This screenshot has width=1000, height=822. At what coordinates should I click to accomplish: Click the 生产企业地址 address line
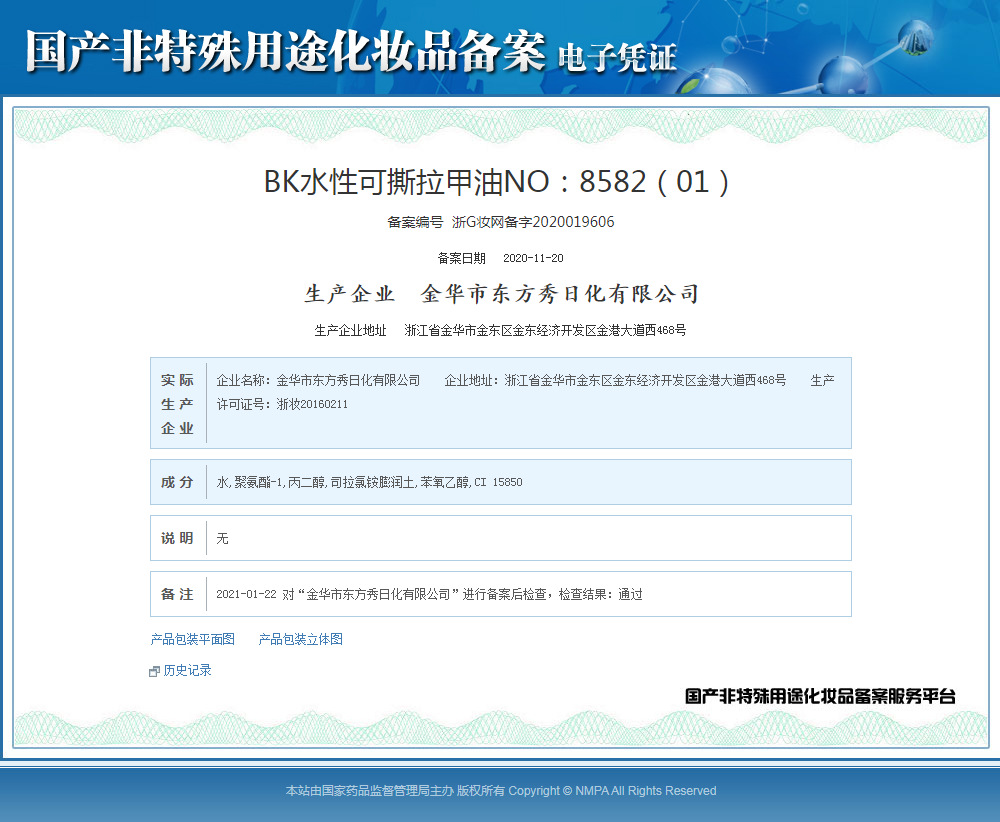tap(500, 330)
